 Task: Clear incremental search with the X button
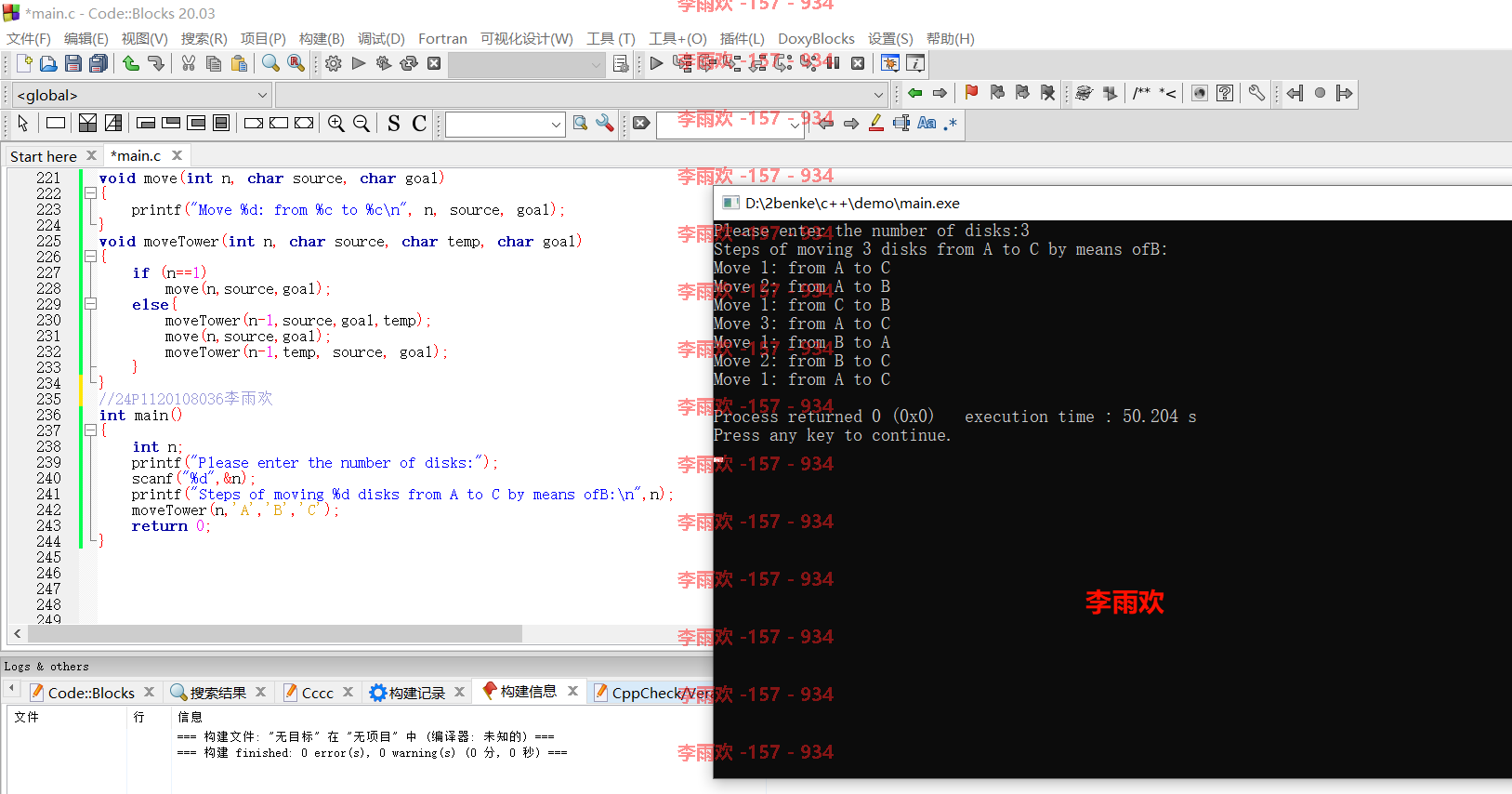click(641, 123)
